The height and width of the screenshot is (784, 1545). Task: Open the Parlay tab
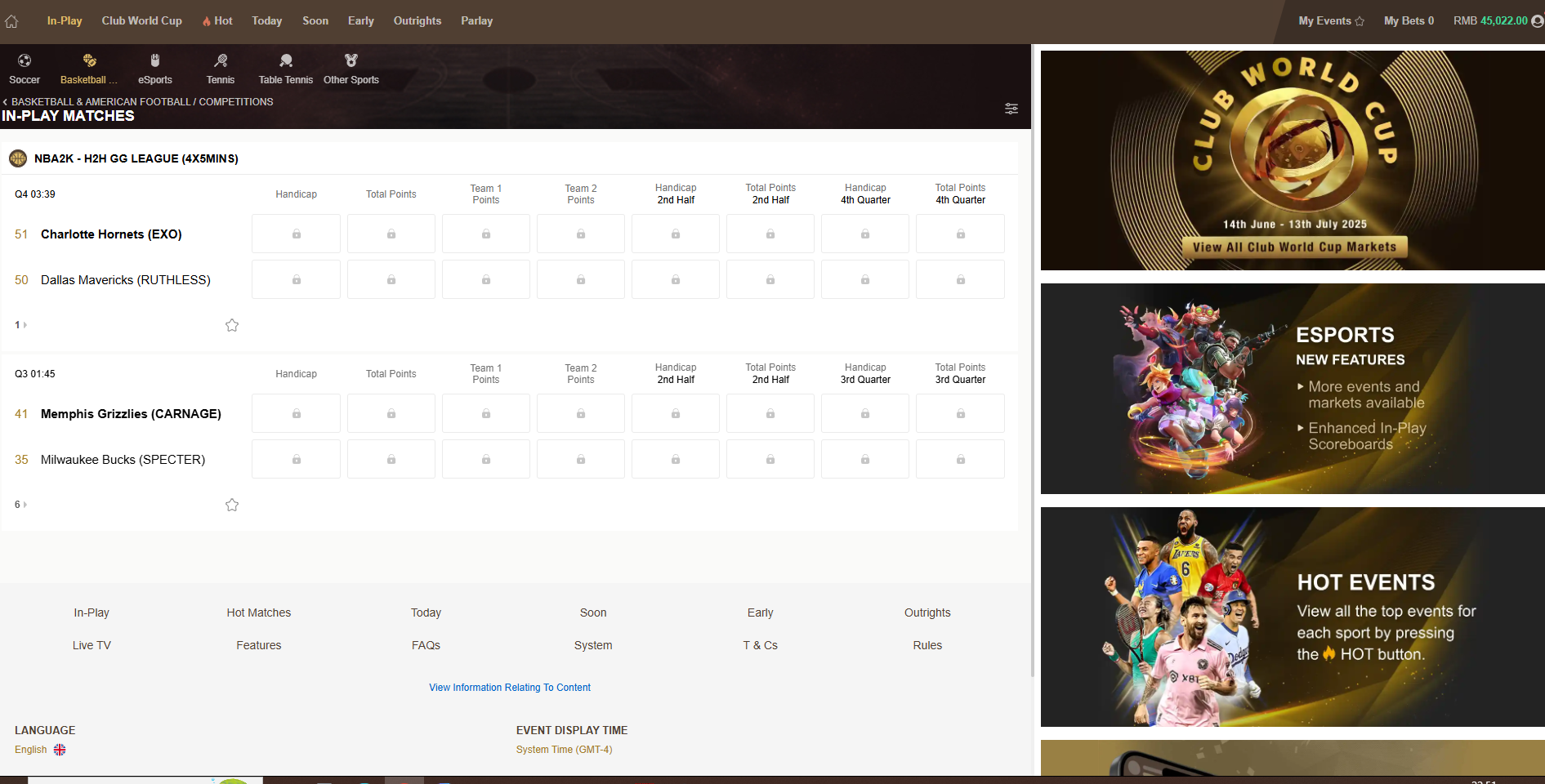tap(477, 21)
